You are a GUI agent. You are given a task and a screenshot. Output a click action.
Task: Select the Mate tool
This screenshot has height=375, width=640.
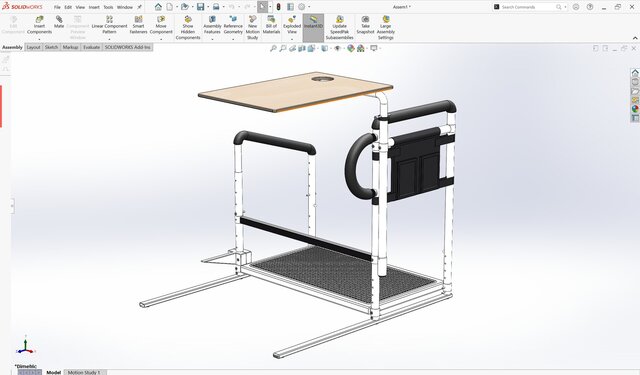pos(59,22)
